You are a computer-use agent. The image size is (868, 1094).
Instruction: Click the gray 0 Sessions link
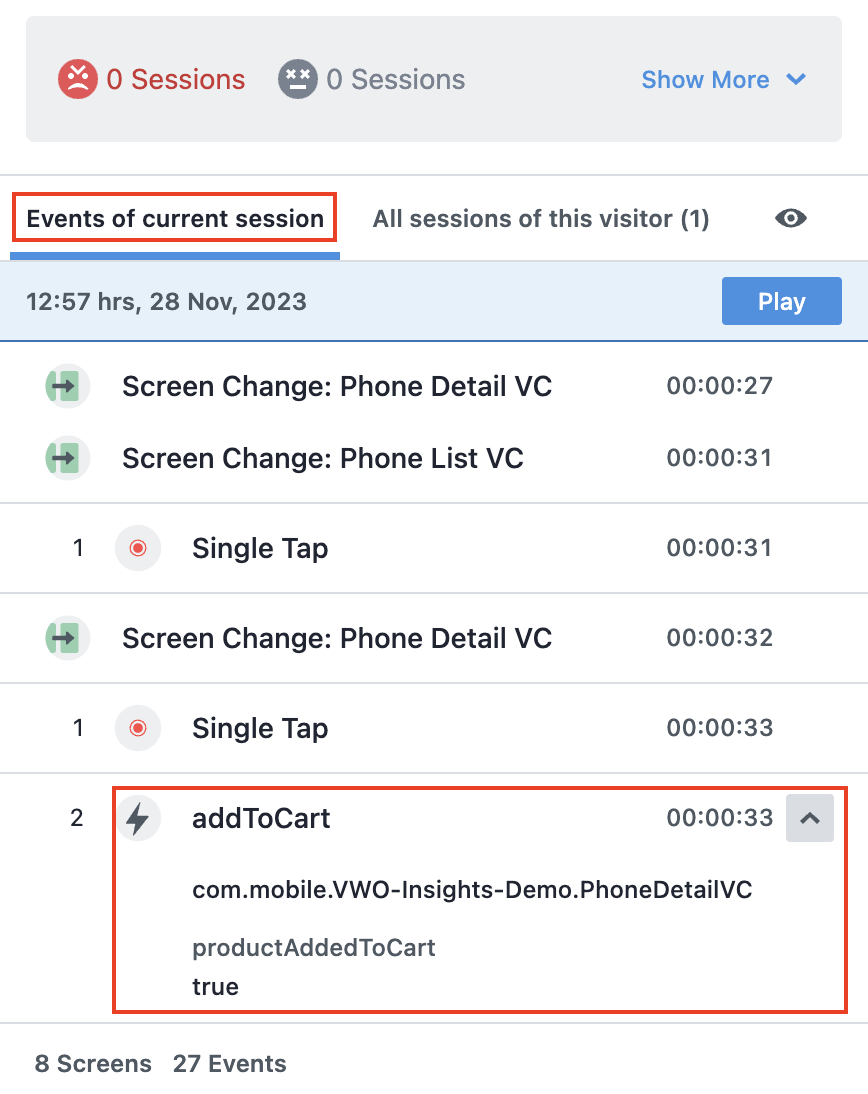click(396, 80)
